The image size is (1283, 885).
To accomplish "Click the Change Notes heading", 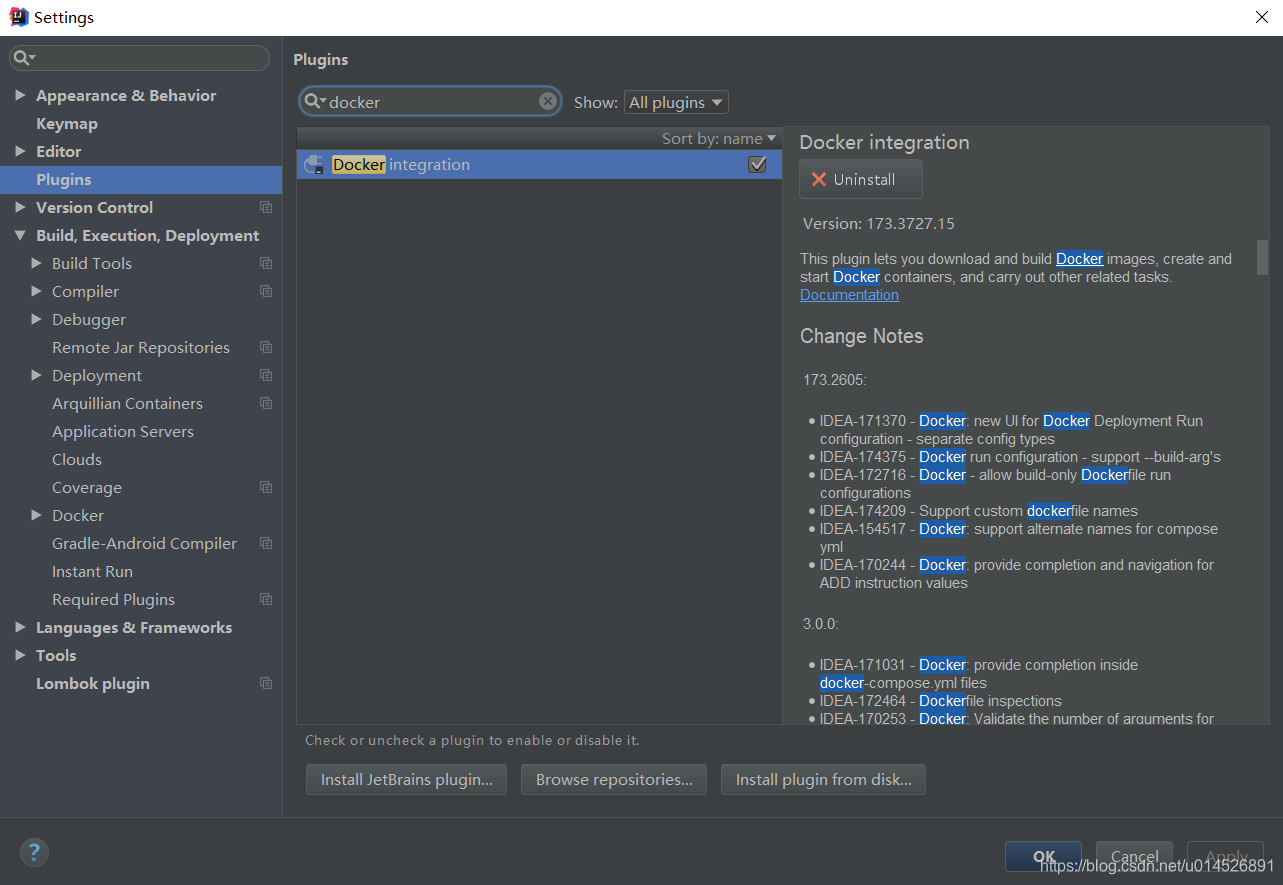I will [861, 336].
